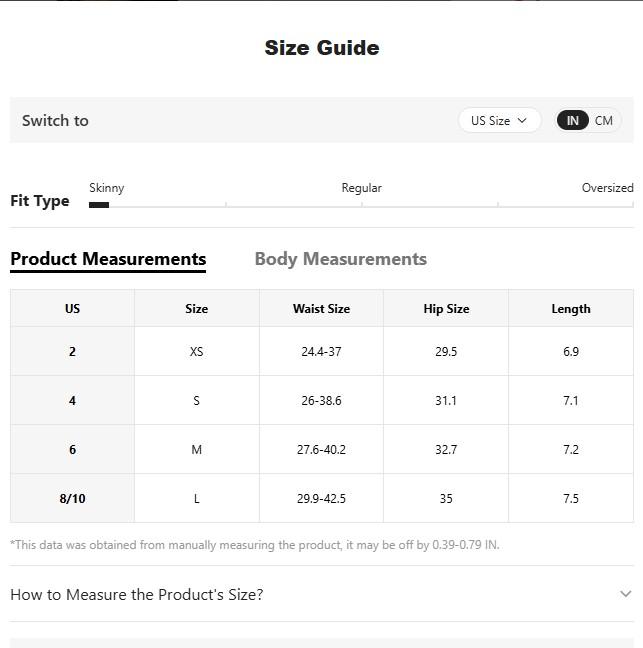The image size is (643, 648).
Task: Click the Oversized fit type label
Action: 607,188
